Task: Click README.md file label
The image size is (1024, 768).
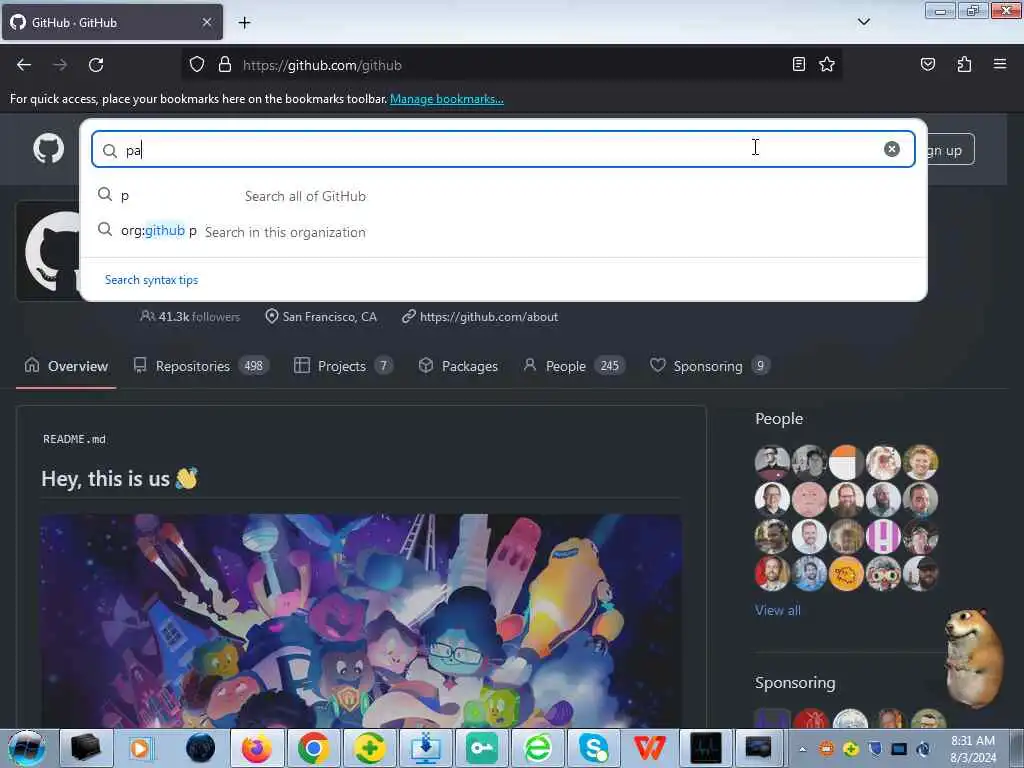Action: 74,439
